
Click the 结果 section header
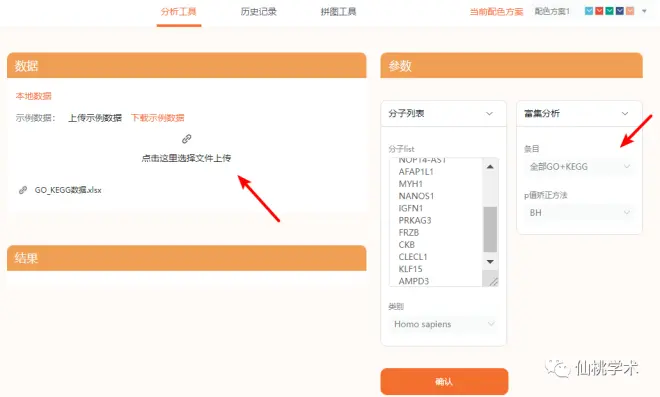[186, 258]
